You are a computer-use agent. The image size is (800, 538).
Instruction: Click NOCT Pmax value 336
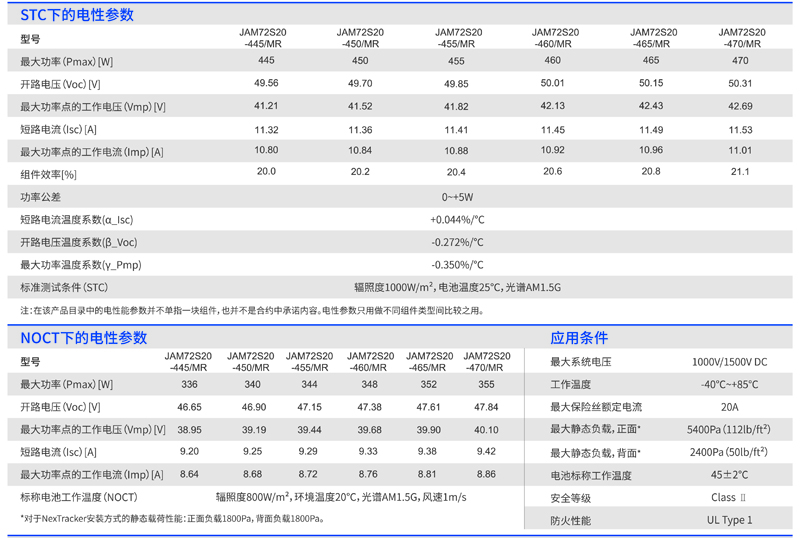point(189,384)
